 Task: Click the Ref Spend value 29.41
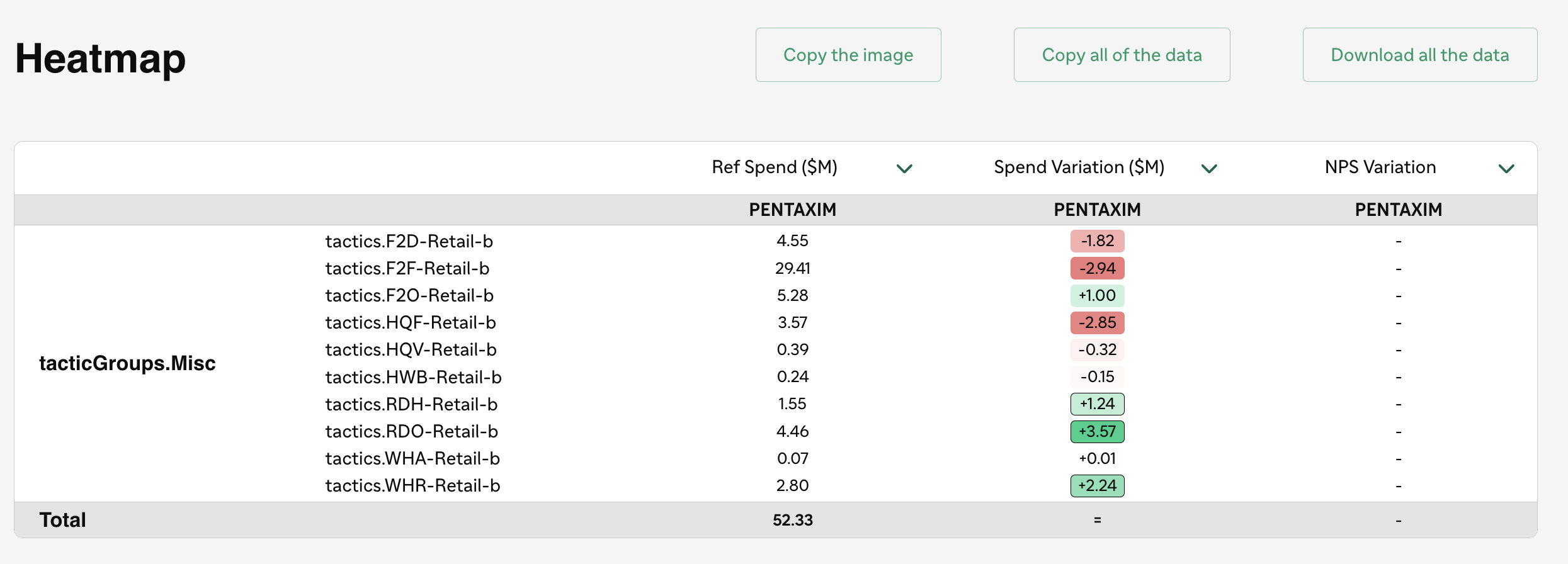pos(793,268)
